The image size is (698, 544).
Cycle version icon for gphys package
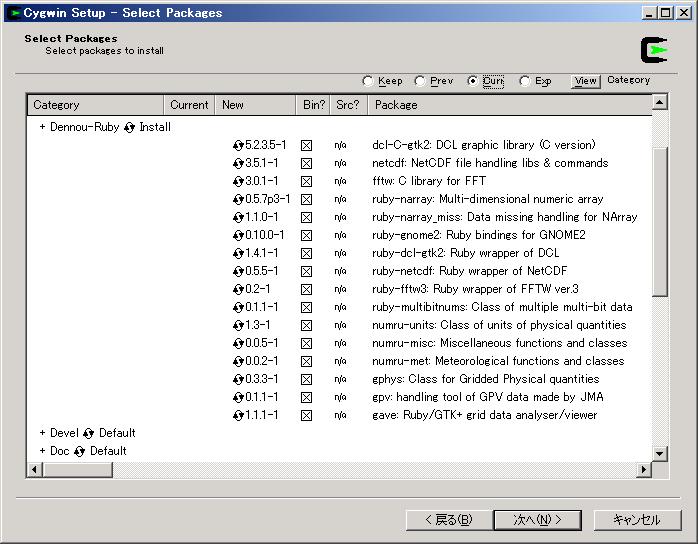(x=238, y=379)
